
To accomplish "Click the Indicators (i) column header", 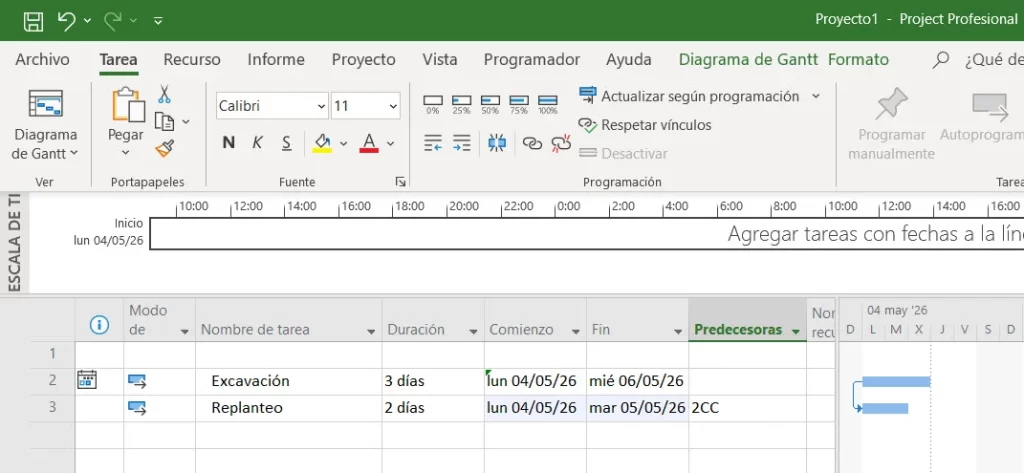I will click(x=99, y=324).
